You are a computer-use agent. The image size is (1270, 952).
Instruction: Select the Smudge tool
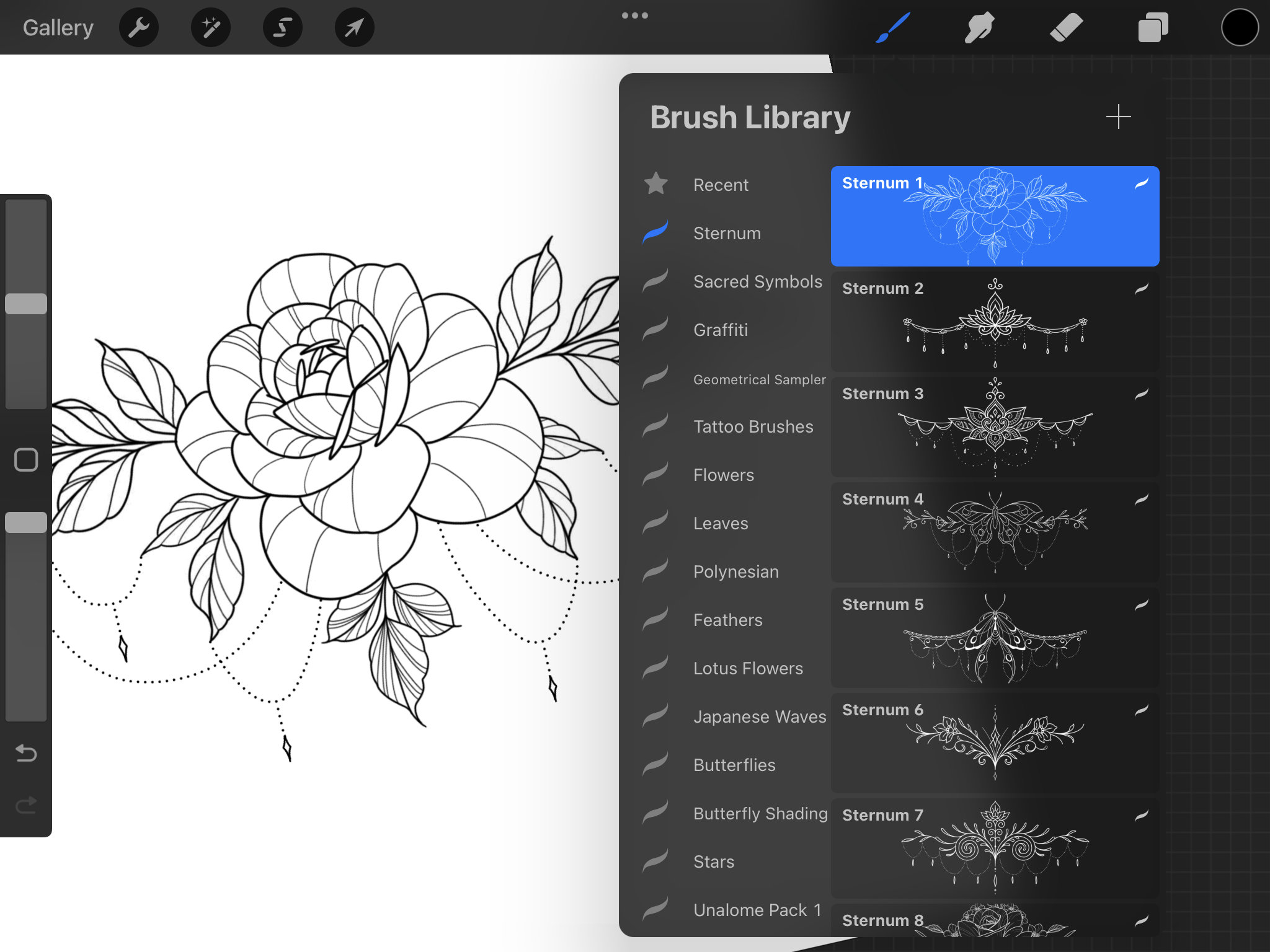pyautogui.click(x=980, y=27)
